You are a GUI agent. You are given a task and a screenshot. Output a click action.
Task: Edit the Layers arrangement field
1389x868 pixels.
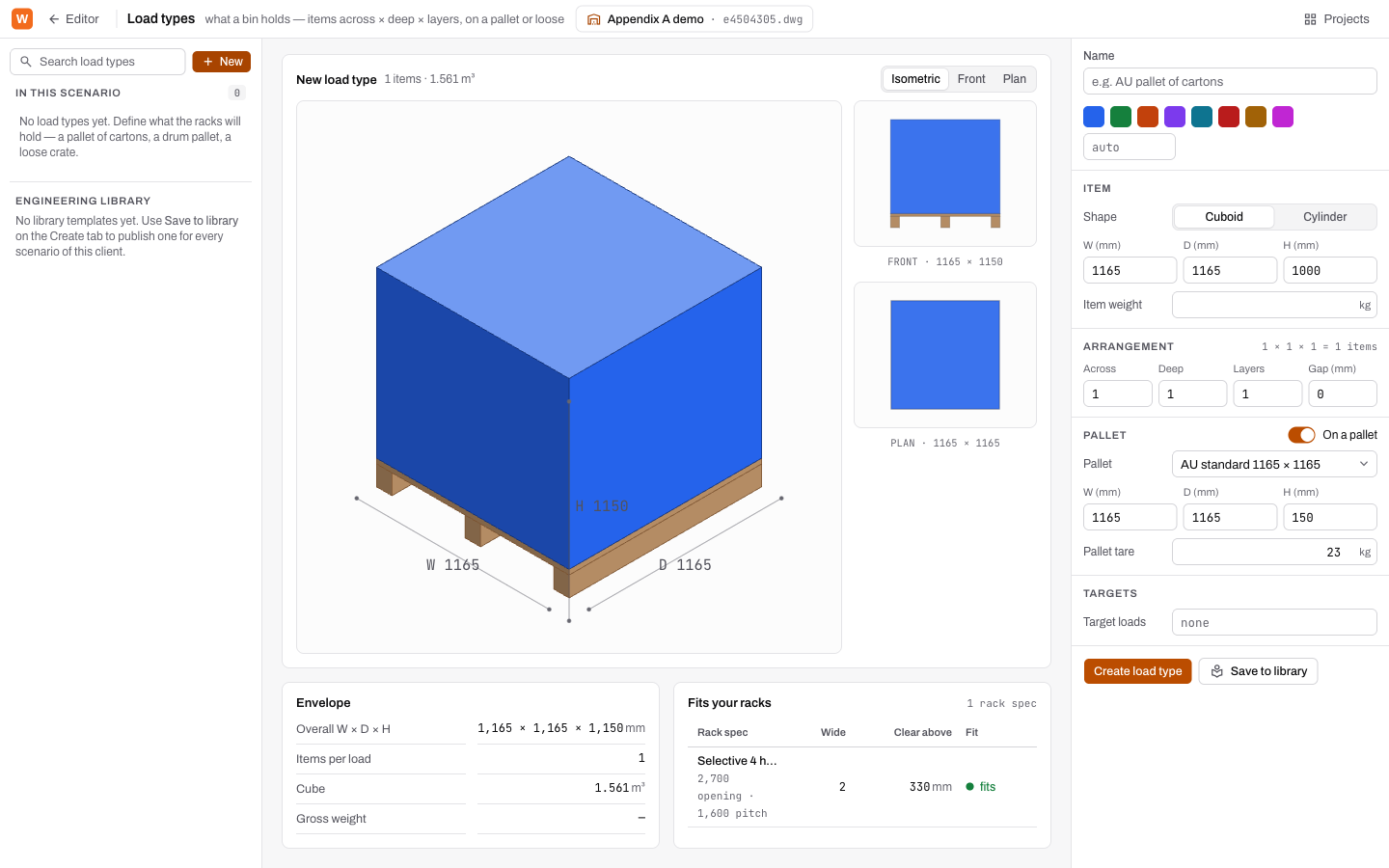point(1267,393)
